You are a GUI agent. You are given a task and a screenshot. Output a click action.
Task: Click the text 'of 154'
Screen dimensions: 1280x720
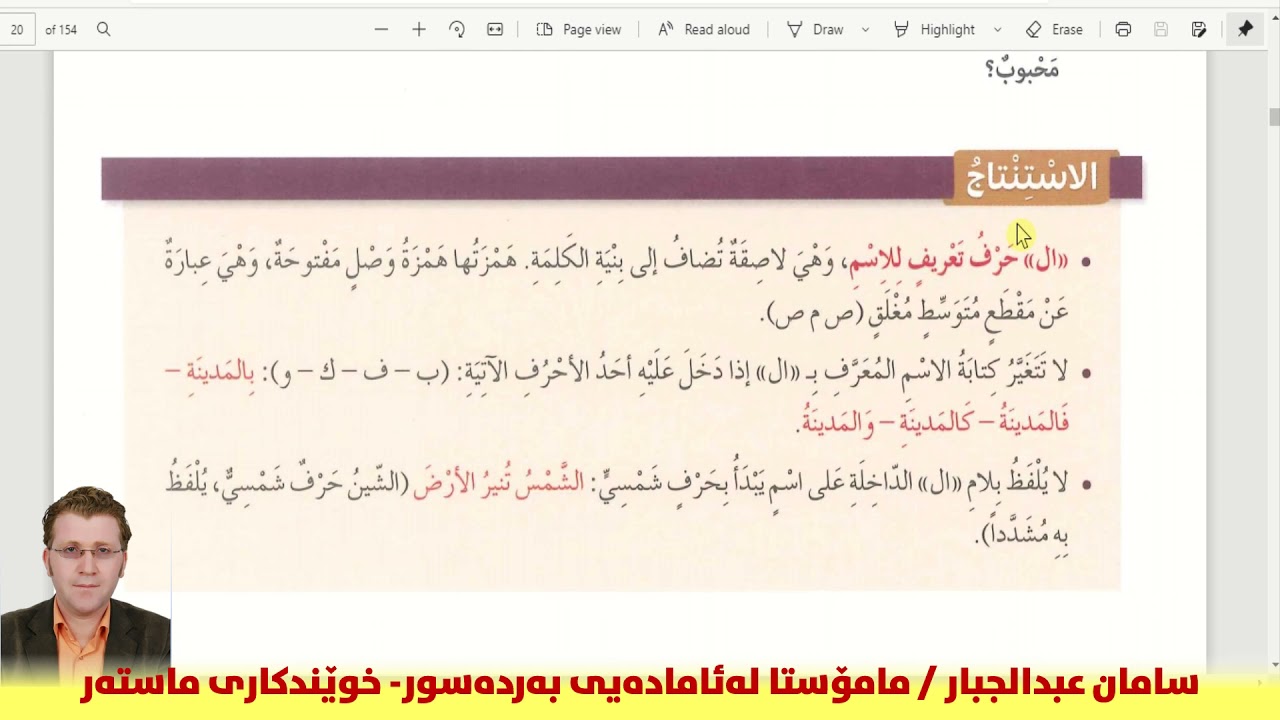(x=61, y=30)
